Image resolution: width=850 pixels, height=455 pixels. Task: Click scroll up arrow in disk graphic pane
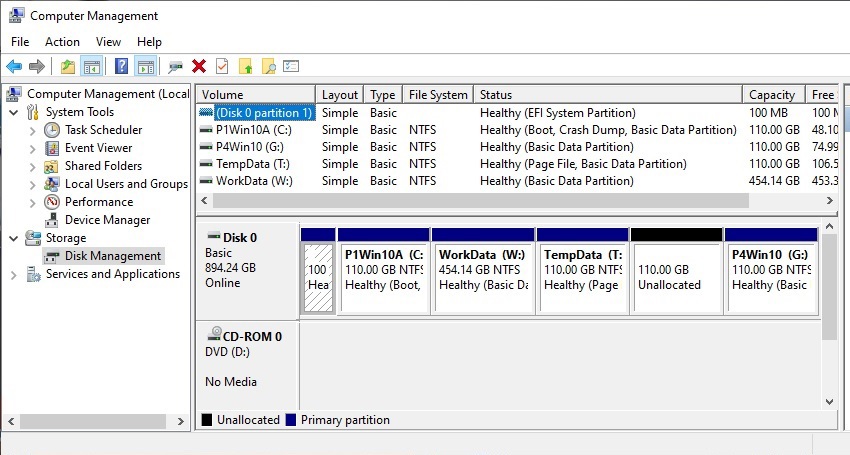point(829,226)
